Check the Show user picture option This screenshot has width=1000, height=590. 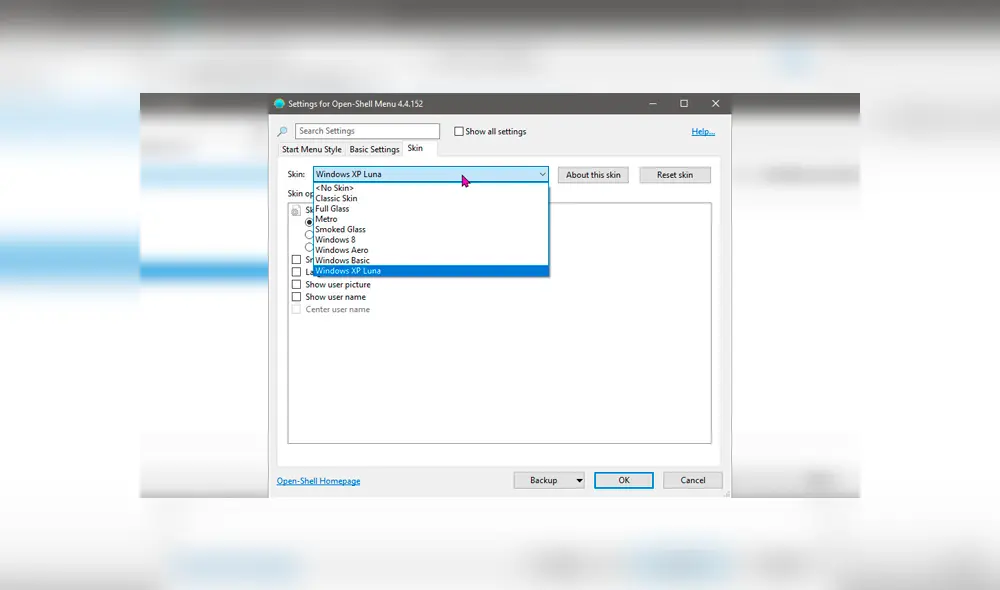[296, 284]
